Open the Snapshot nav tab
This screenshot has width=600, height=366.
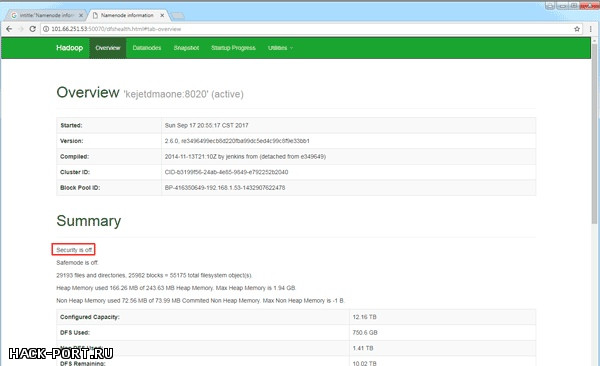(x=186, y=48)
